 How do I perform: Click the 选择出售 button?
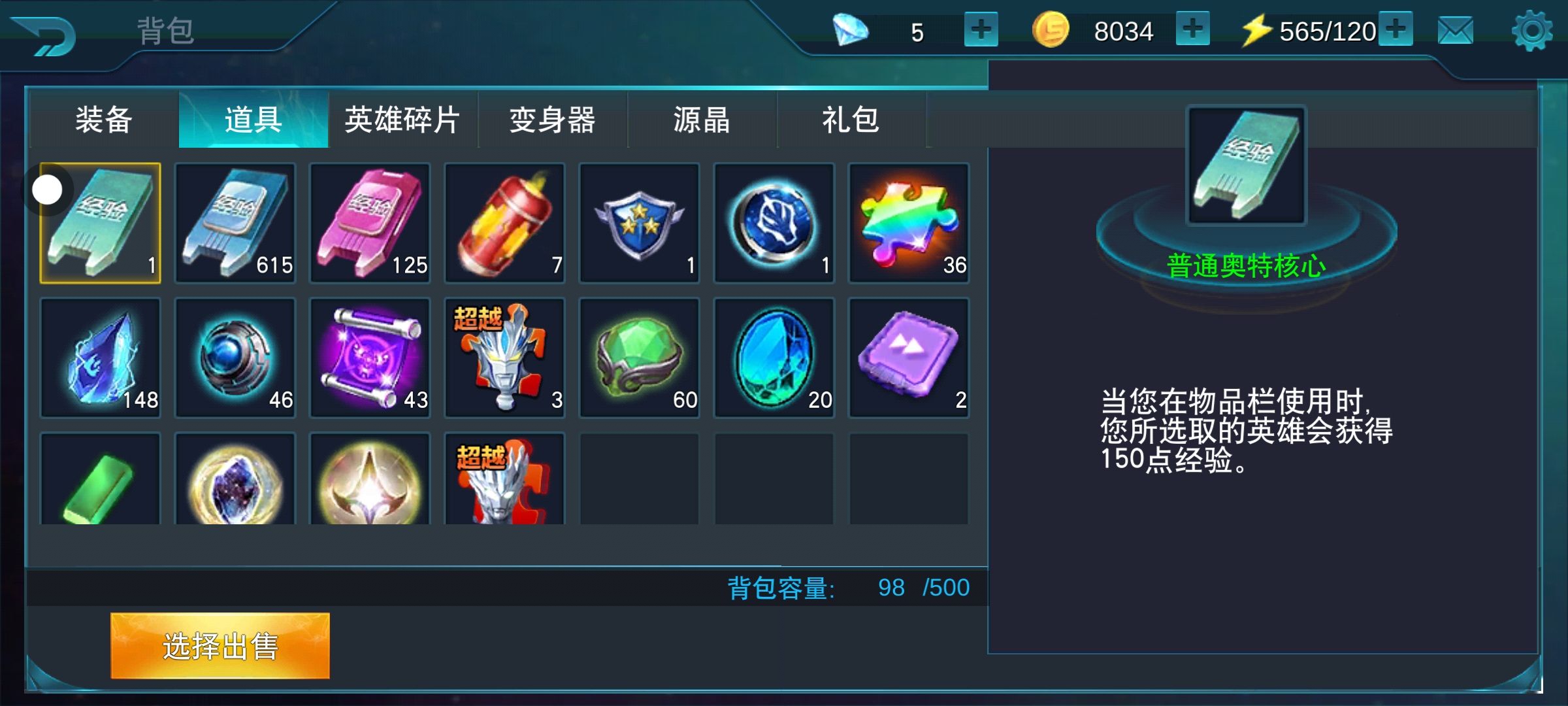(220, 646)
